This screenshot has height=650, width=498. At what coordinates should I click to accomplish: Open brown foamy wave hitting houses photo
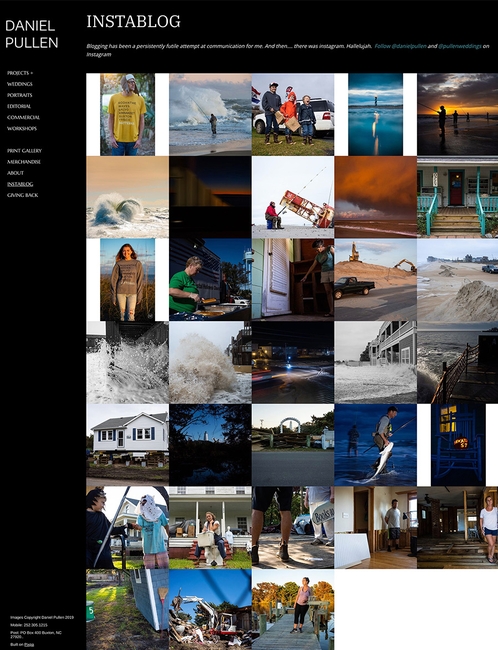pyautogui.click(x=210, y=362)
